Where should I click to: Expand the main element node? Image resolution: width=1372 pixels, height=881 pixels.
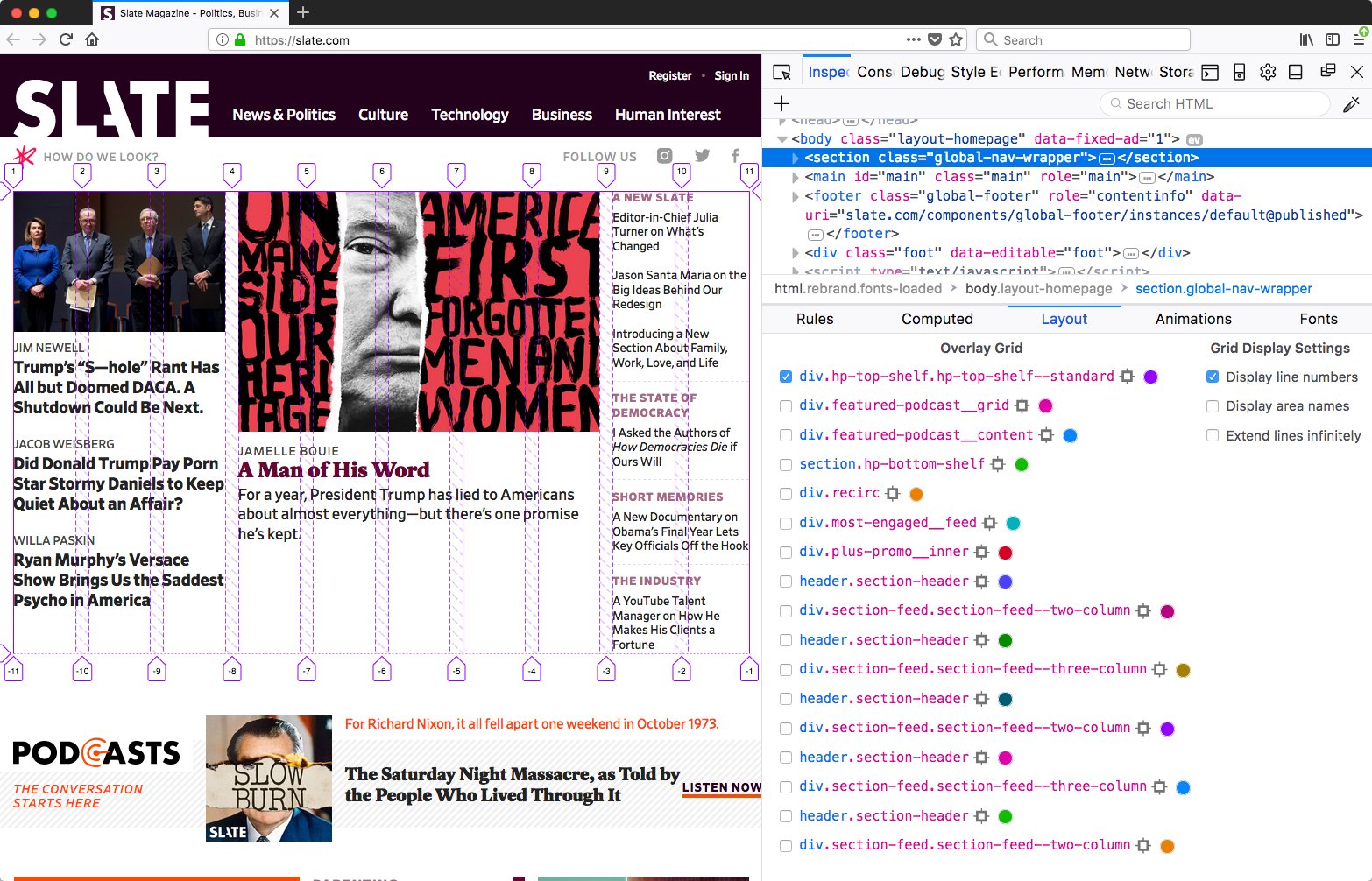pos(796,177)
